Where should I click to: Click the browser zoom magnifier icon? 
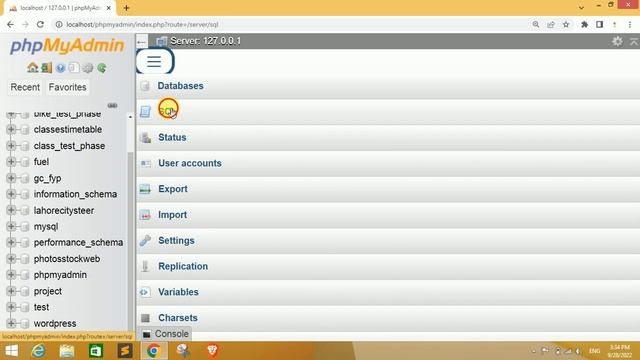pyautogui.click(x=536, y=24)
